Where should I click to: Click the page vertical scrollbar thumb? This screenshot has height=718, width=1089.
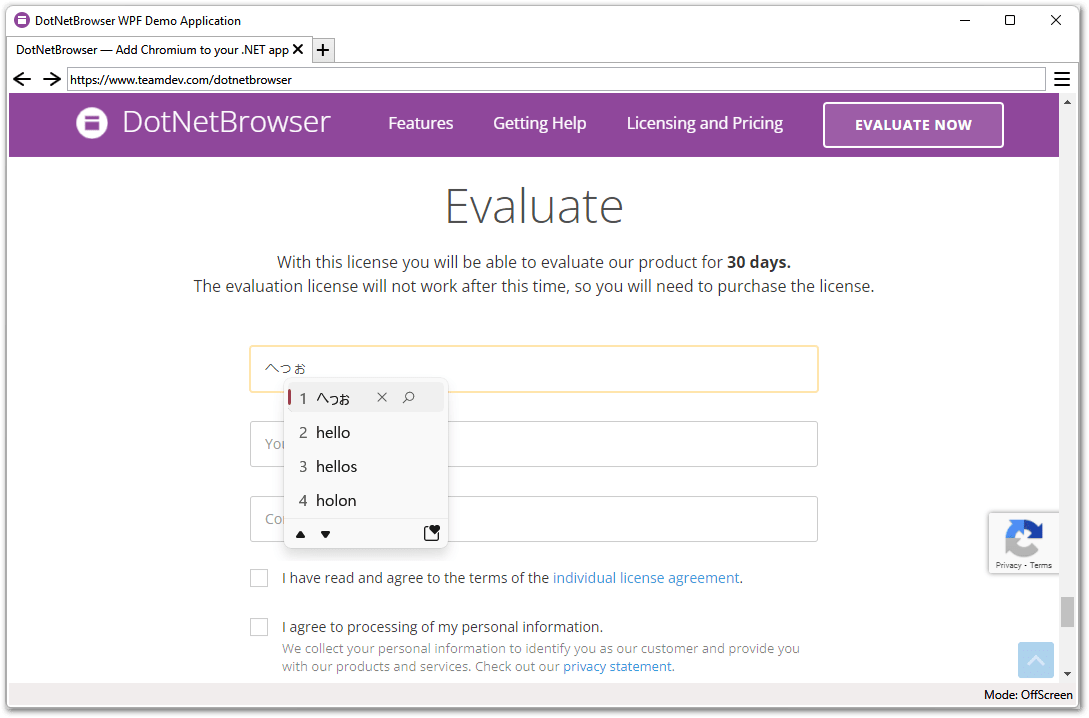[1067, 611]
